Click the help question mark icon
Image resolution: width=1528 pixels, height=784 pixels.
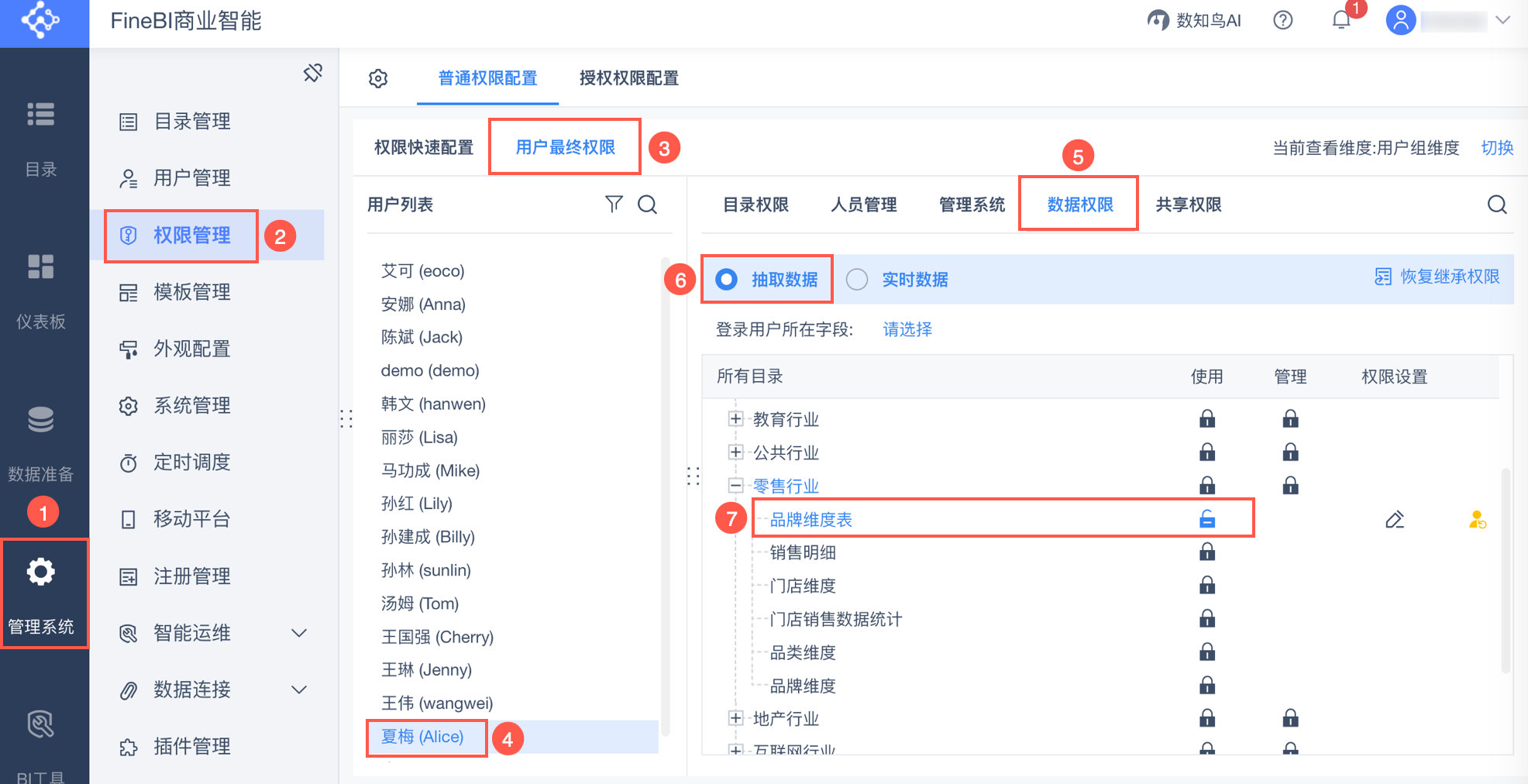coord(1283,20)
